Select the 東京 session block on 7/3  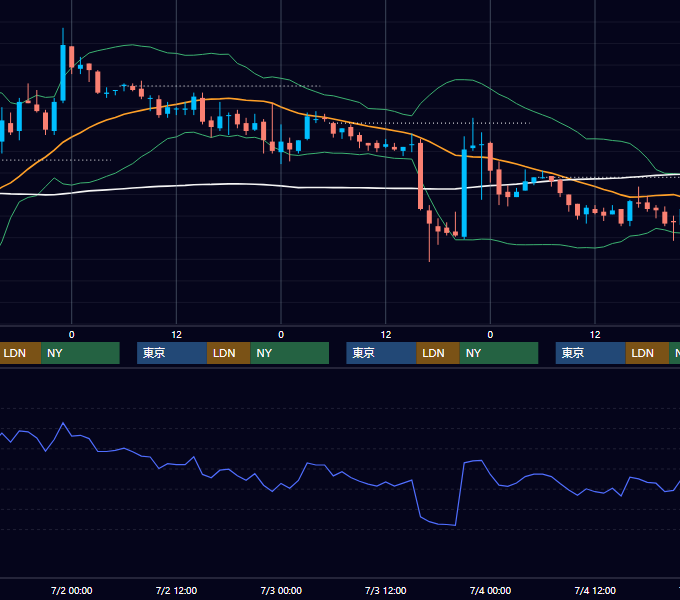[381, 353]
